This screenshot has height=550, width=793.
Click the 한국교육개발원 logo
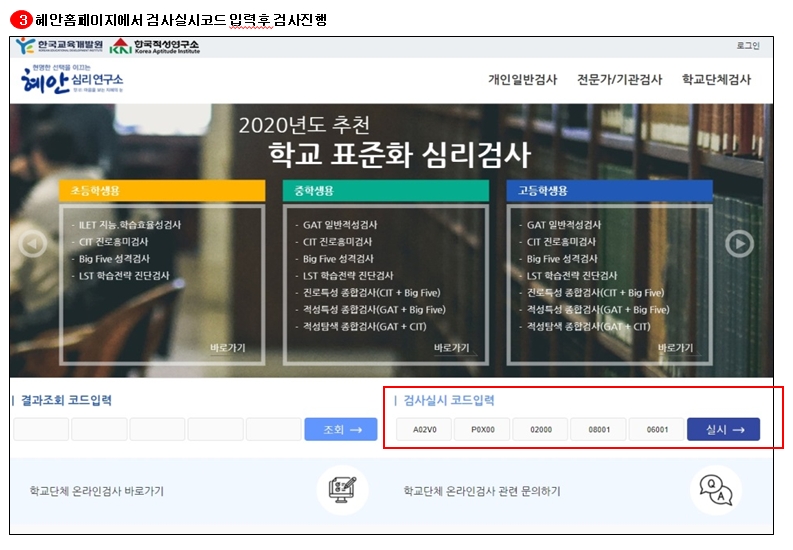pyautogui.click(x=59, y=46)
